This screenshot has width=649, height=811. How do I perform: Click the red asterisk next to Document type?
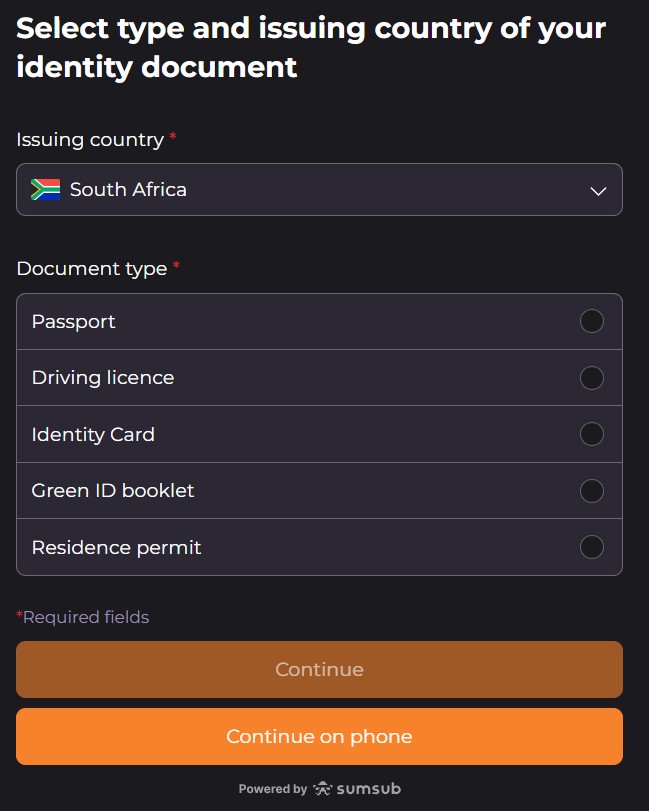[x=177, y=262]
